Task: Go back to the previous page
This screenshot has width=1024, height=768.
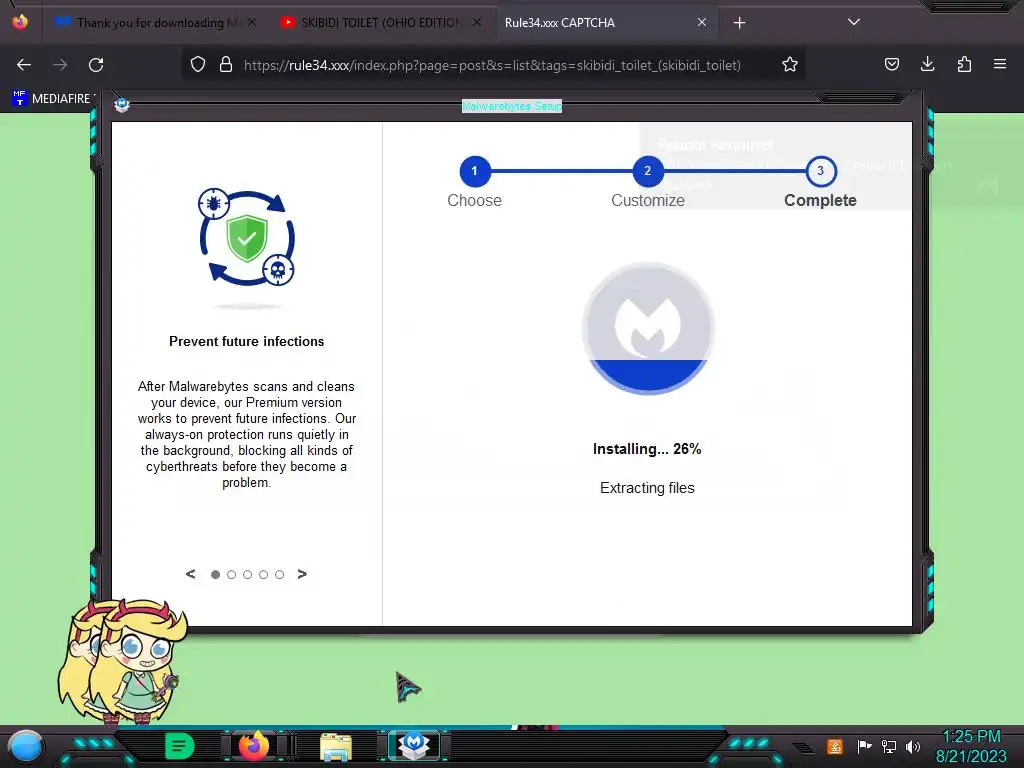Action: [24, 65]
